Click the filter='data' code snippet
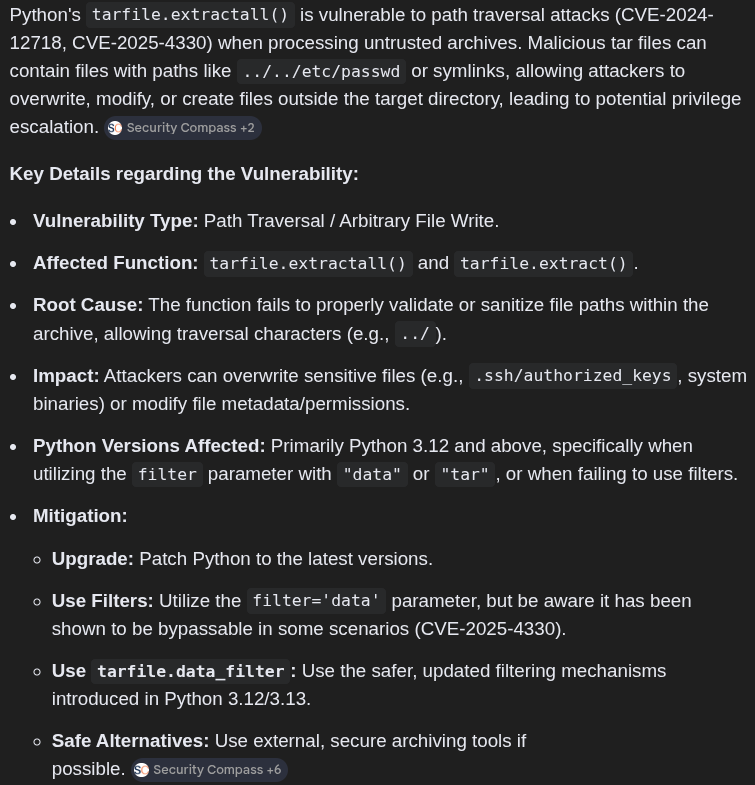Image resolution: width=755 pixels, height=785 pixels. [x=316, y=601]
